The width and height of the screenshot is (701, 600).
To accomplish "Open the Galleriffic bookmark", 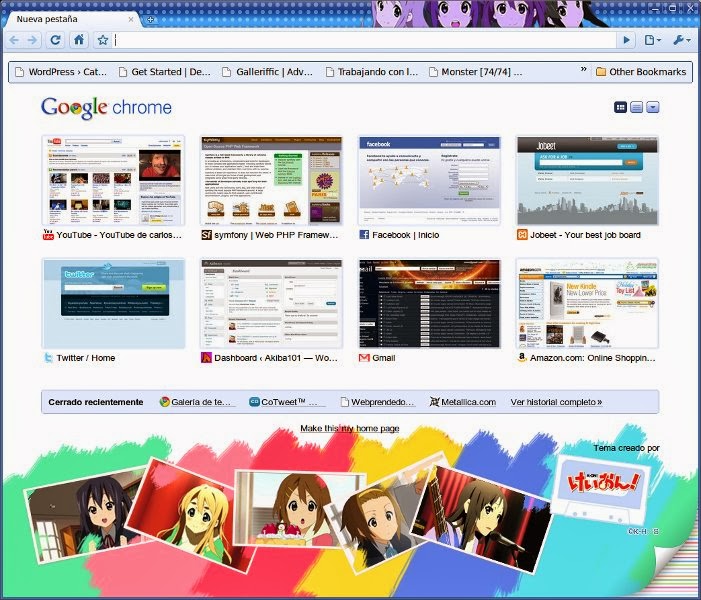I will [268, 72].
